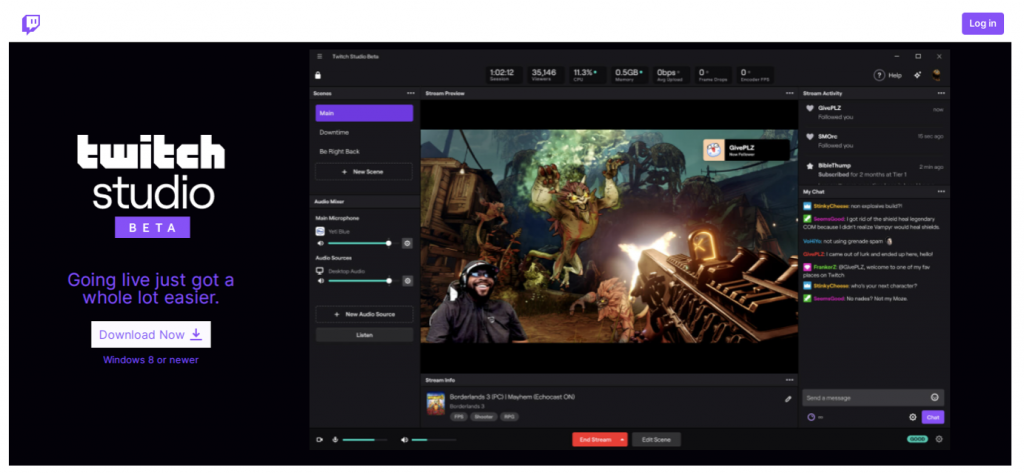Open the hamburger menu in Twitch Studio

pos(319,56)
